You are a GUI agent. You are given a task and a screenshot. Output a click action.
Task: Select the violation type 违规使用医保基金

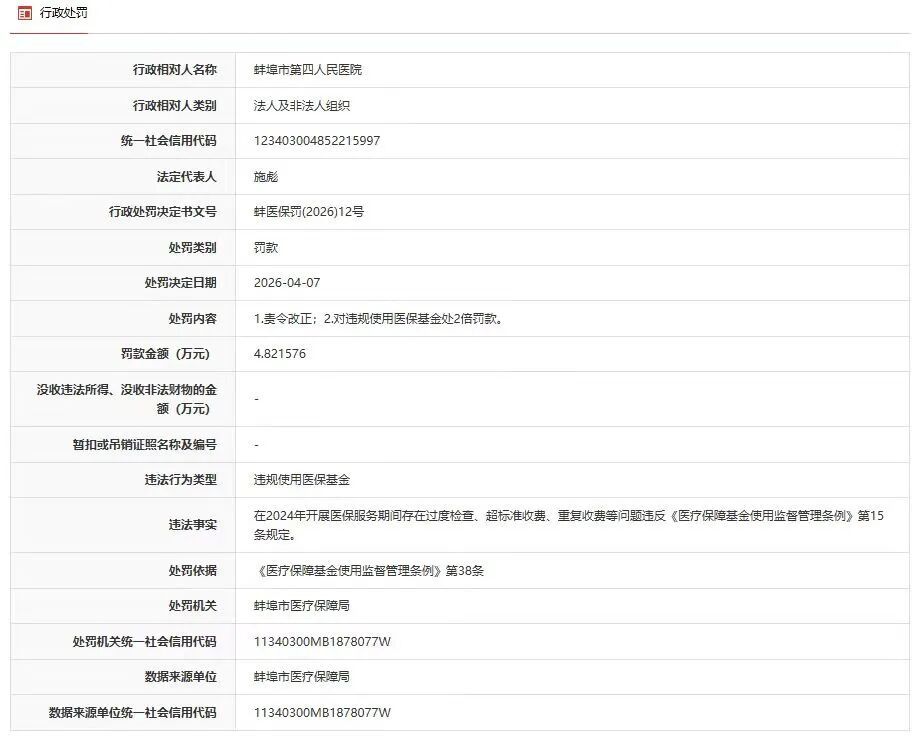pyautogui.click(x=305, y=479)
